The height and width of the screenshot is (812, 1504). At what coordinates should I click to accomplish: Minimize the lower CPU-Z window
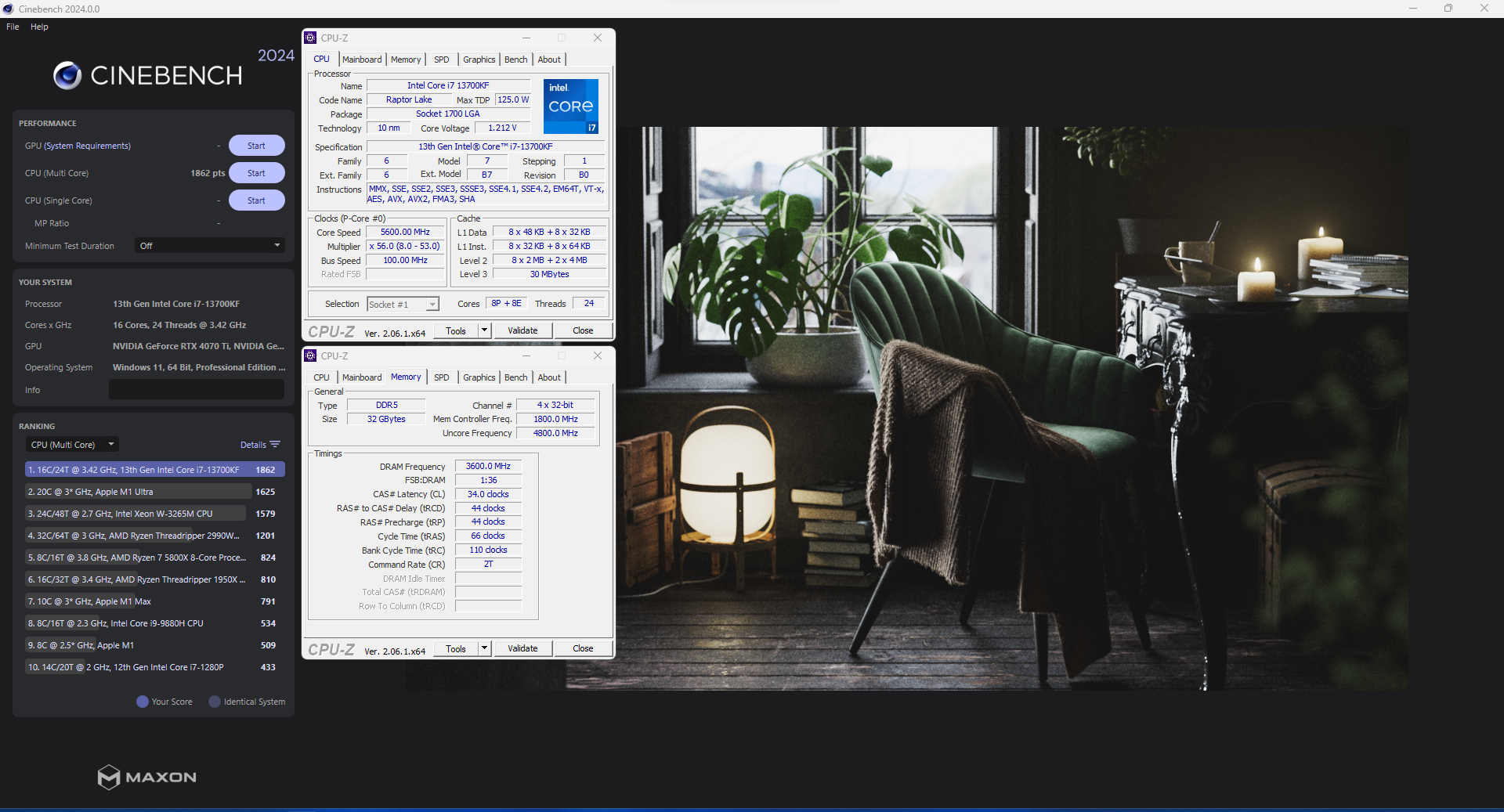point(526,355)
